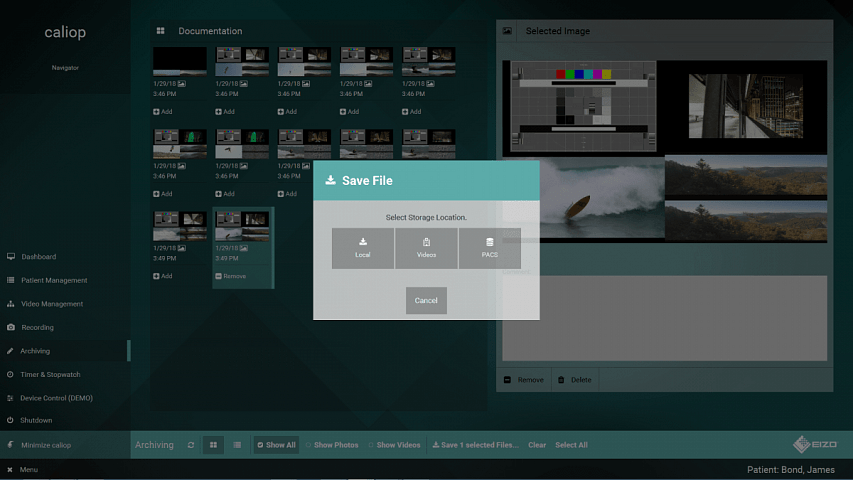Viewport: 853px width, 480px height.
Task: Open Timer & Stopwatch
Action: (x=50, y=374)
